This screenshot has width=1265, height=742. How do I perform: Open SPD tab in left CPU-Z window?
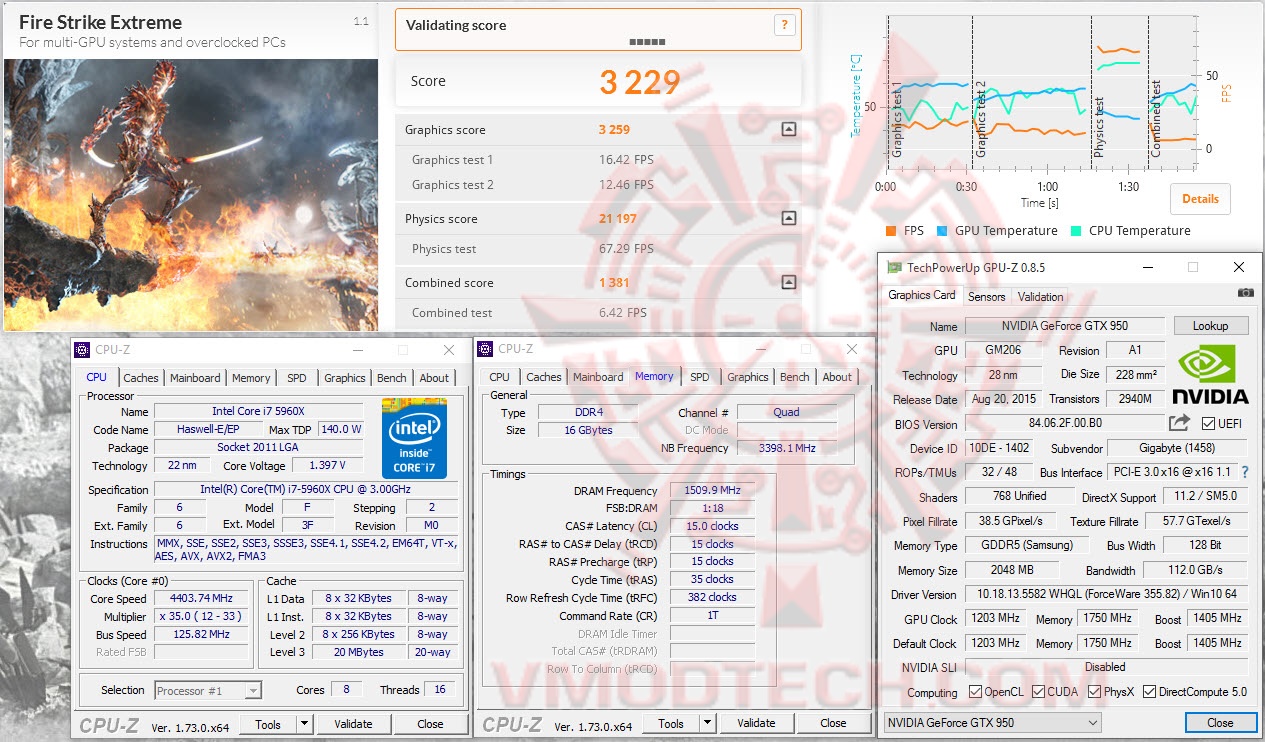point(297,378)
